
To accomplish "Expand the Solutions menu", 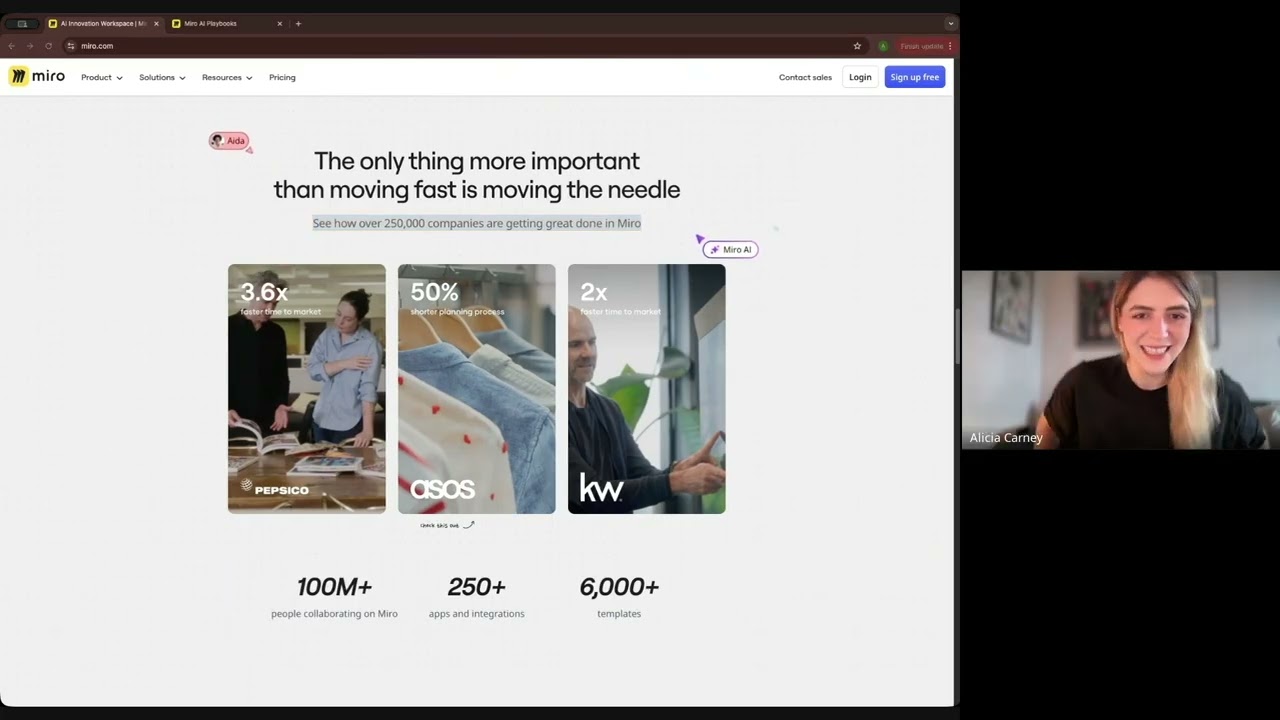I will pos(162,77).
